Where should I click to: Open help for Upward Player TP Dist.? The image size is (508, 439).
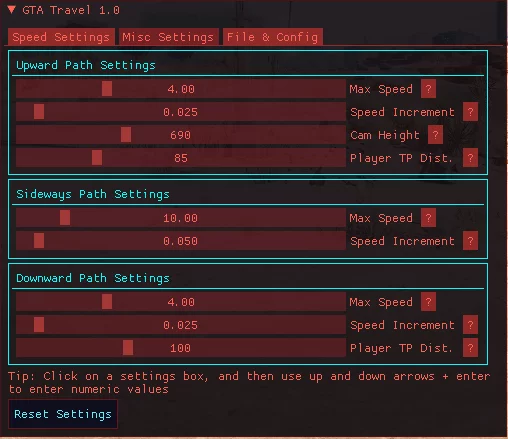(470, 158)
